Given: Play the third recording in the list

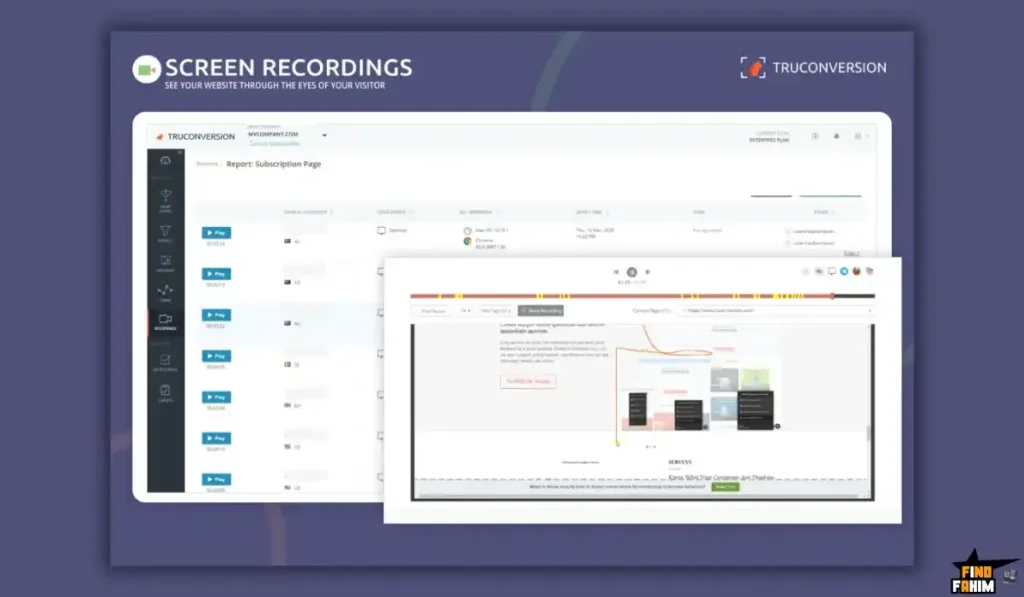Looking at the screenshot, I should coord(216,314).
